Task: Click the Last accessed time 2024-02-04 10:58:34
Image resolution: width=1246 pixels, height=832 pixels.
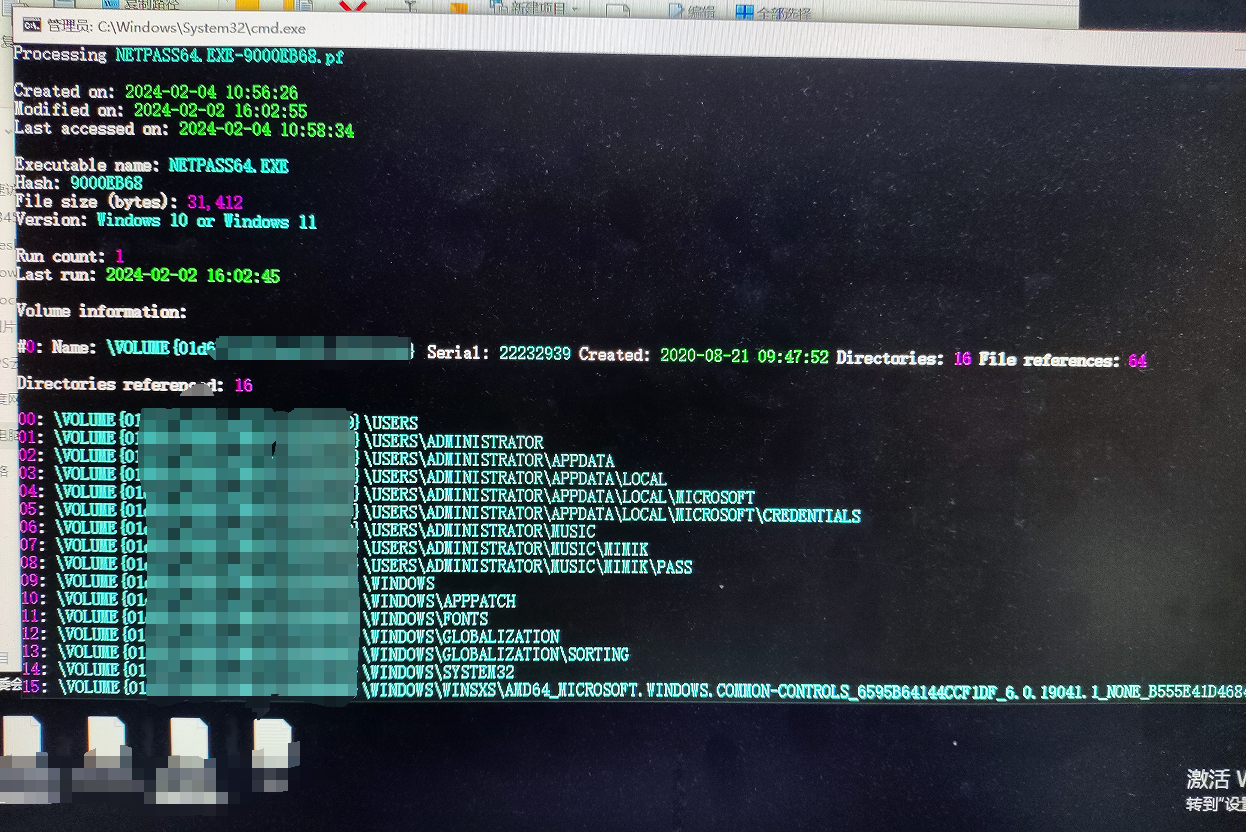Action: 266,130
